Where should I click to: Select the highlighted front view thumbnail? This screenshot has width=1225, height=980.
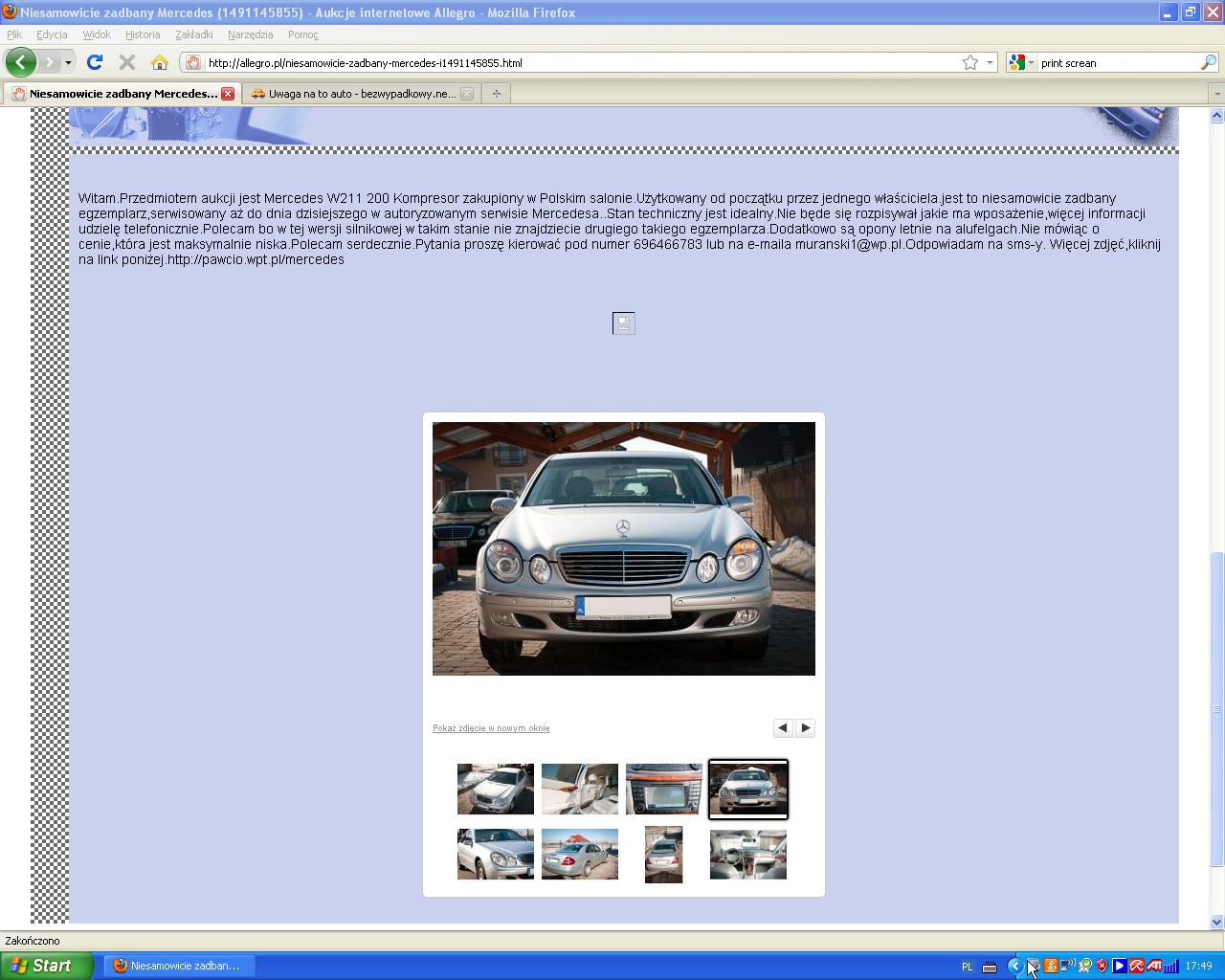(x=748, y=790)
